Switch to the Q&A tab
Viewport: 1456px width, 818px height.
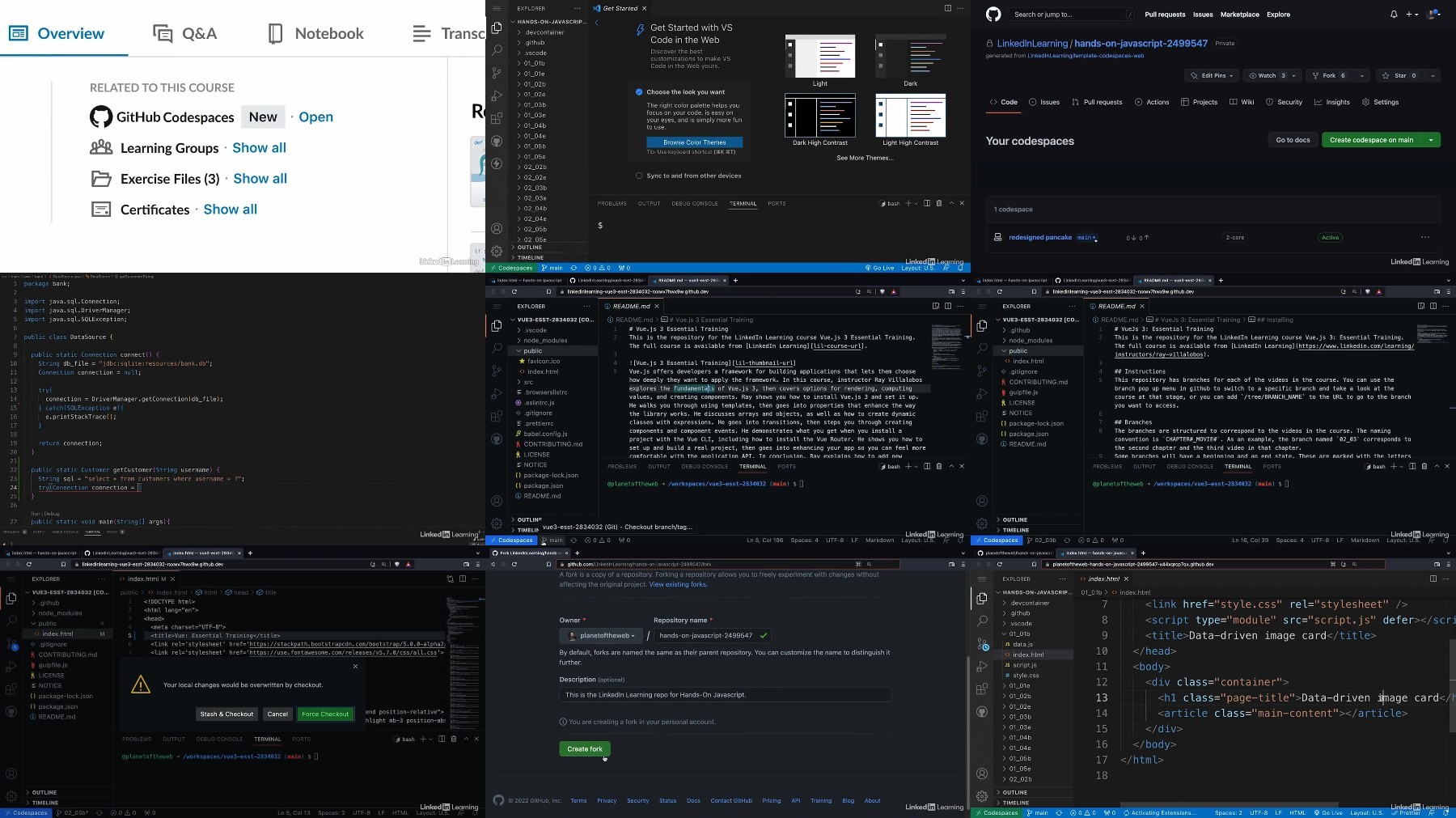point(185,33)
